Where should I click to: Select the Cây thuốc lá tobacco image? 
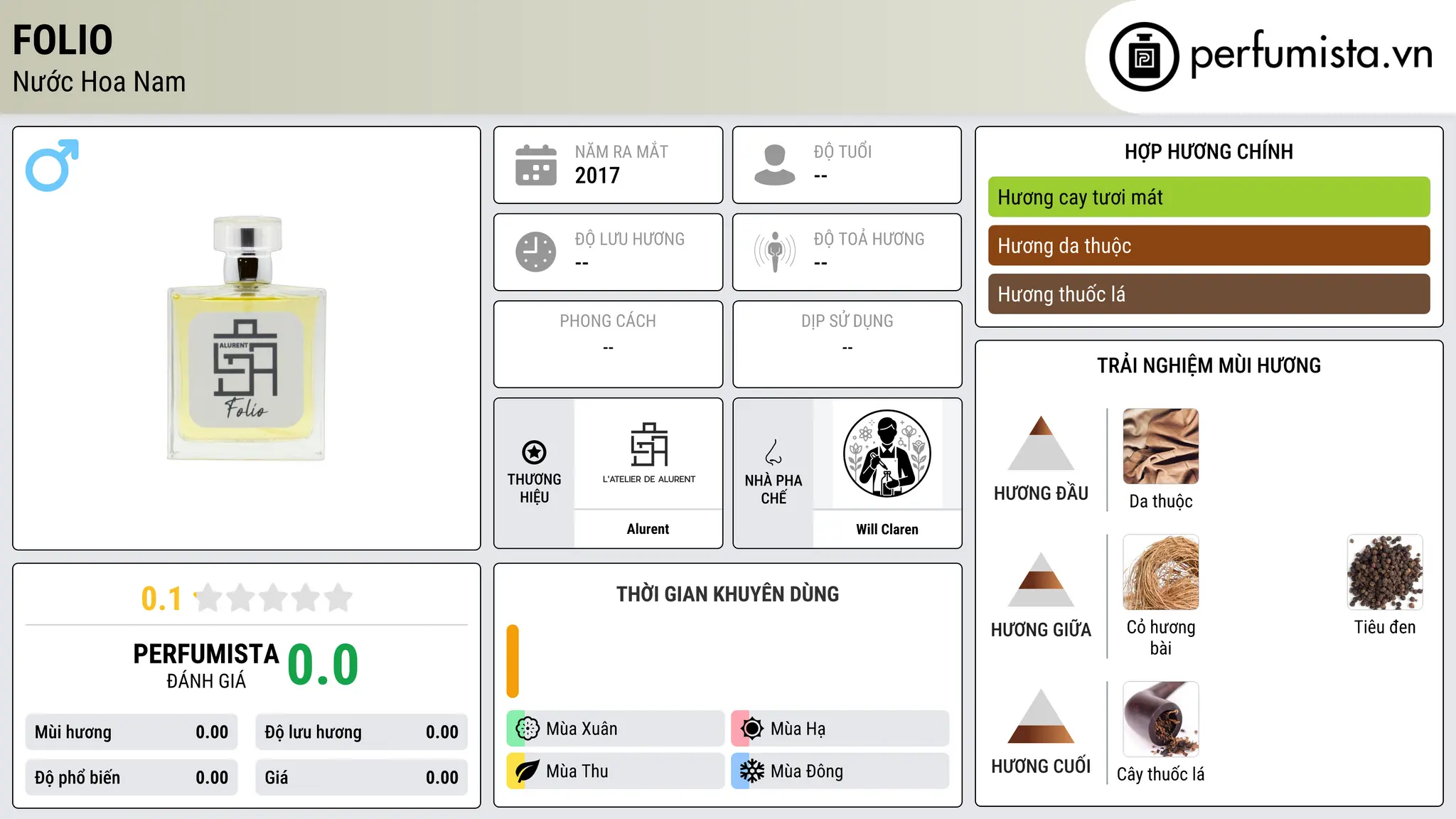coord(1161,719)
